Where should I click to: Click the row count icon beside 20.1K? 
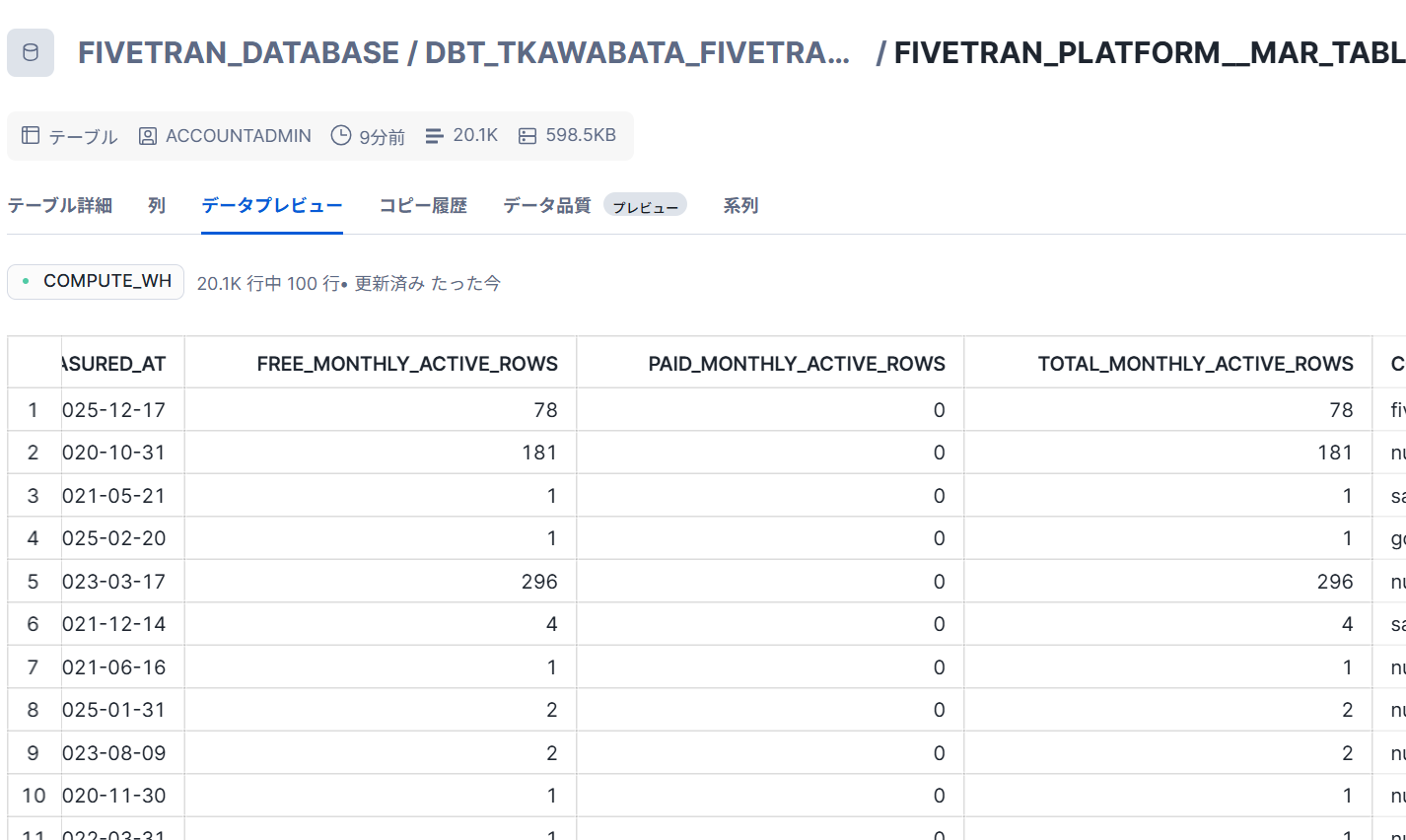pyautogui.click(x=435, y=136)
